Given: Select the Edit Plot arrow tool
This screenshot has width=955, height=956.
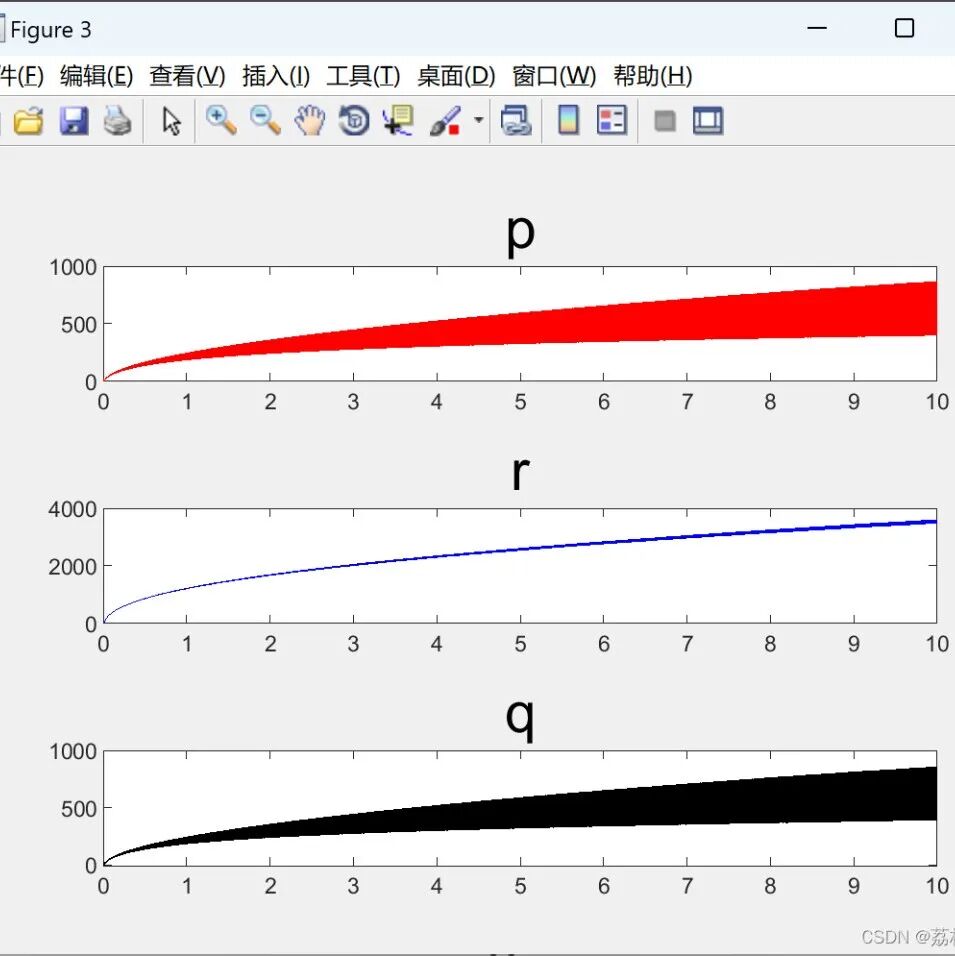Looking at the screenshot, I should [x=171, y=120].
